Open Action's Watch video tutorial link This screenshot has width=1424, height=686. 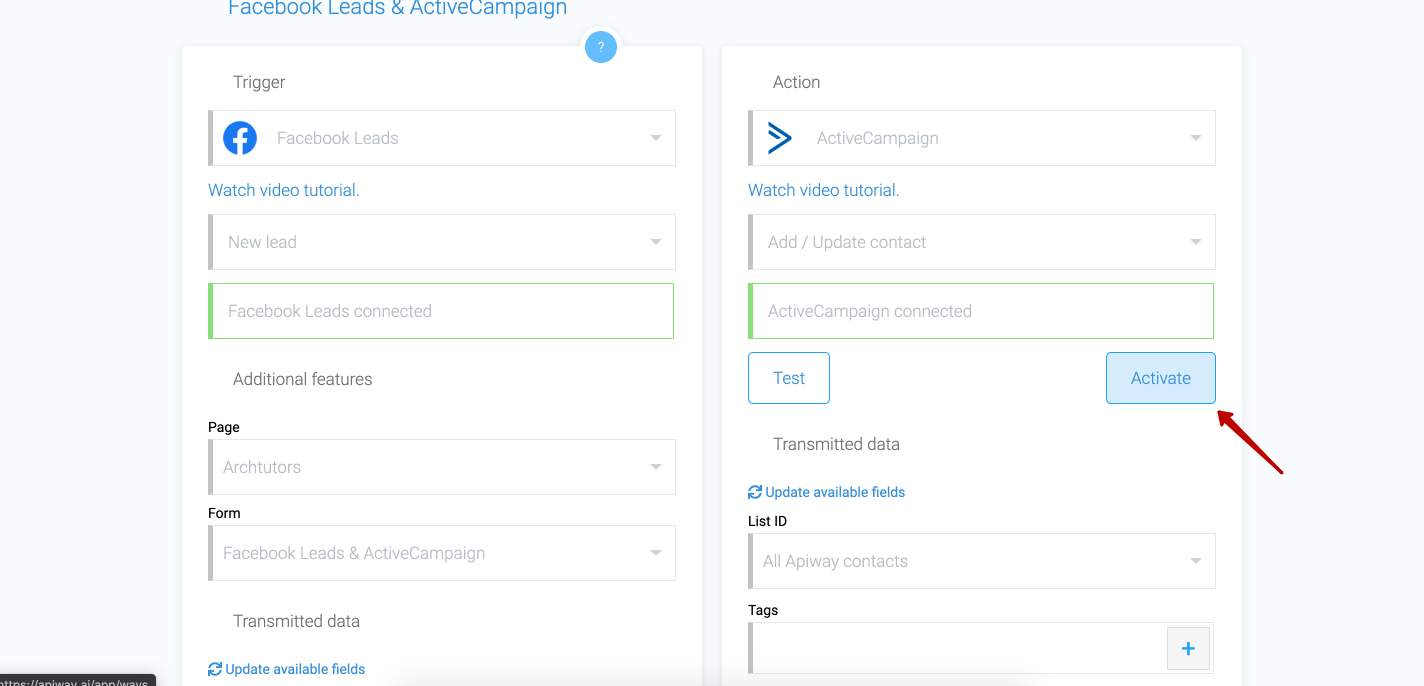824,190
